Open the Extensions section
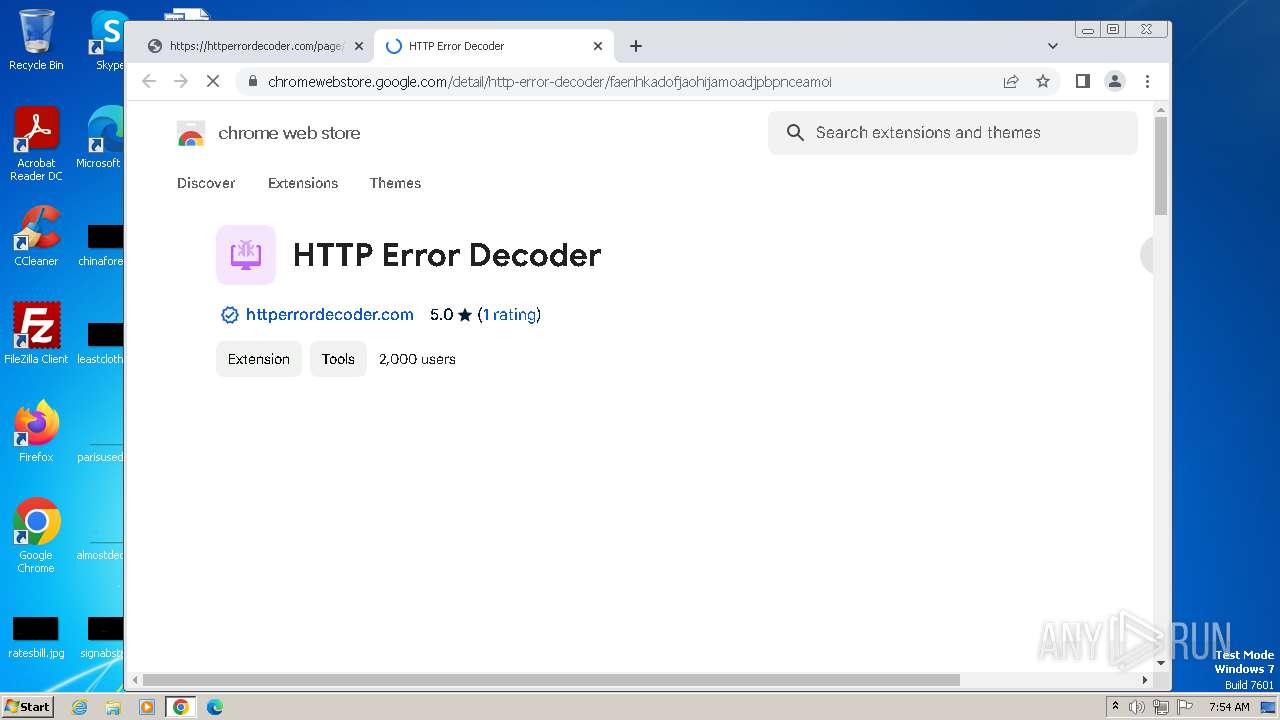 (303, 183)
